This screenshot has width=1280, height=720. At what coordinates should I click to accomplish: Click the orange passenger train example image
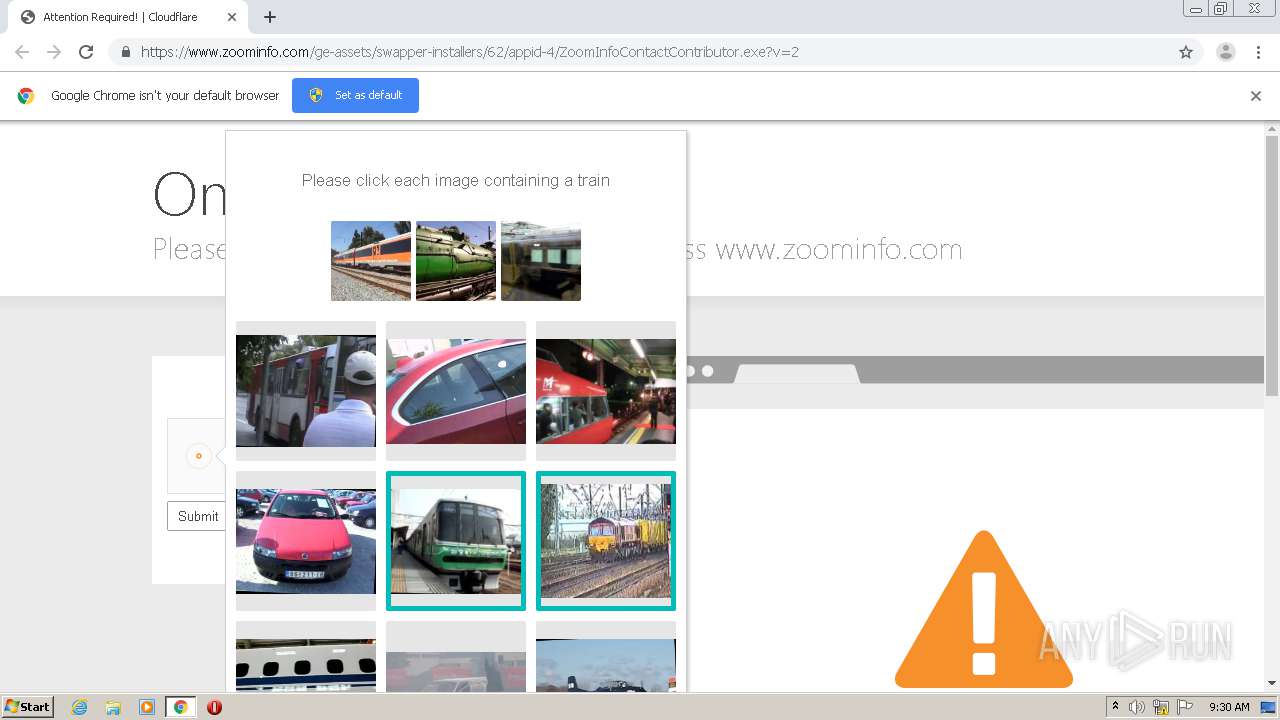pos(371,261)
